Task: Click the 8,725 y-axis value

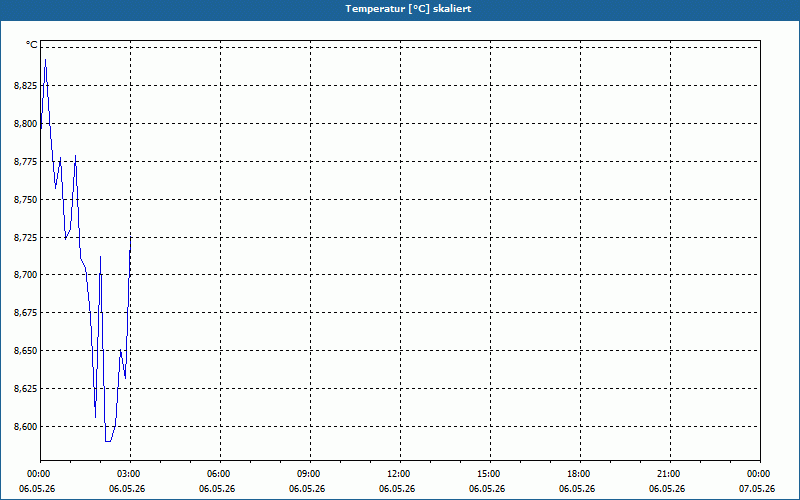Action: tap(26, 237)
